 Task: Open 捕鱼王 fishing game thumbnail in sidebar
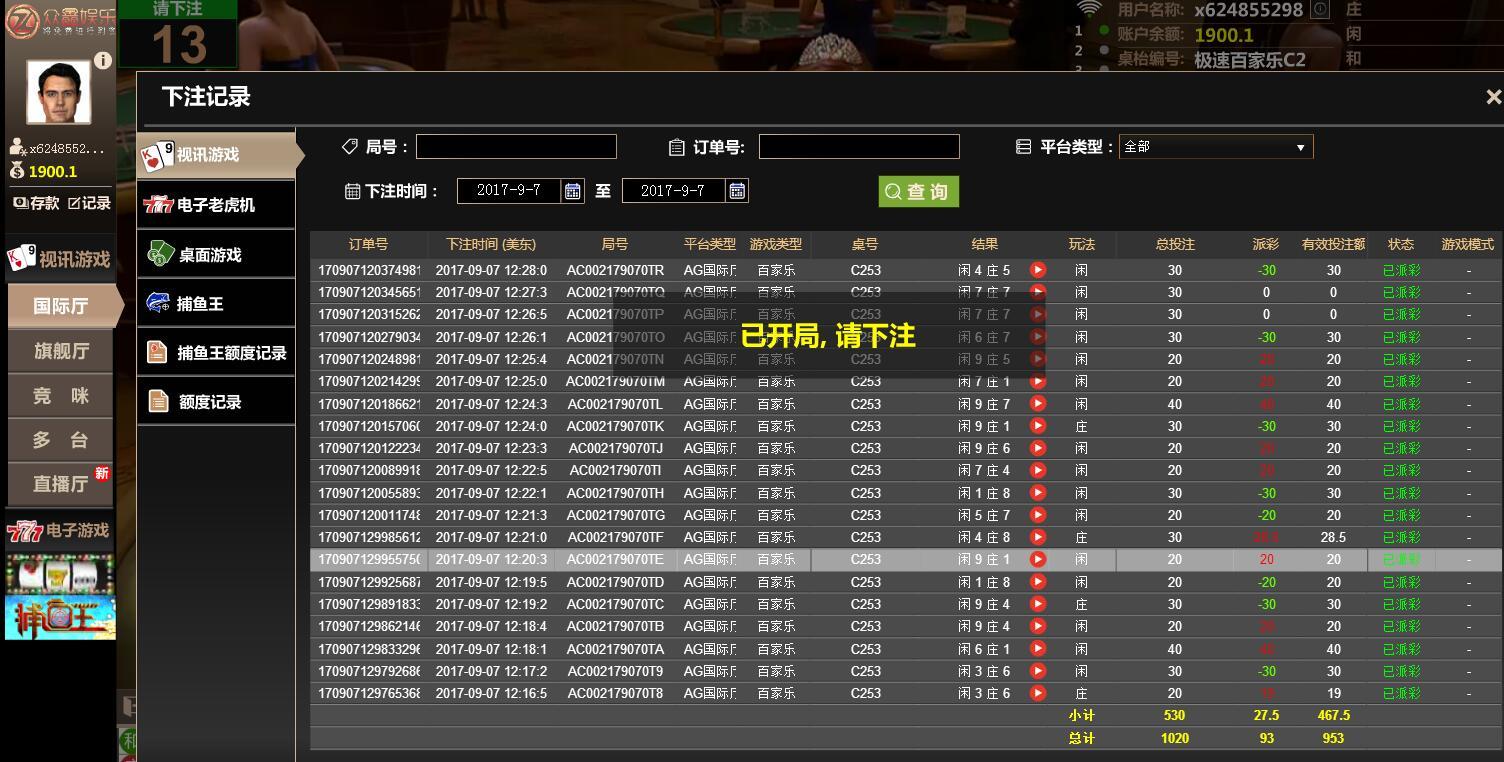pos(60,617)
